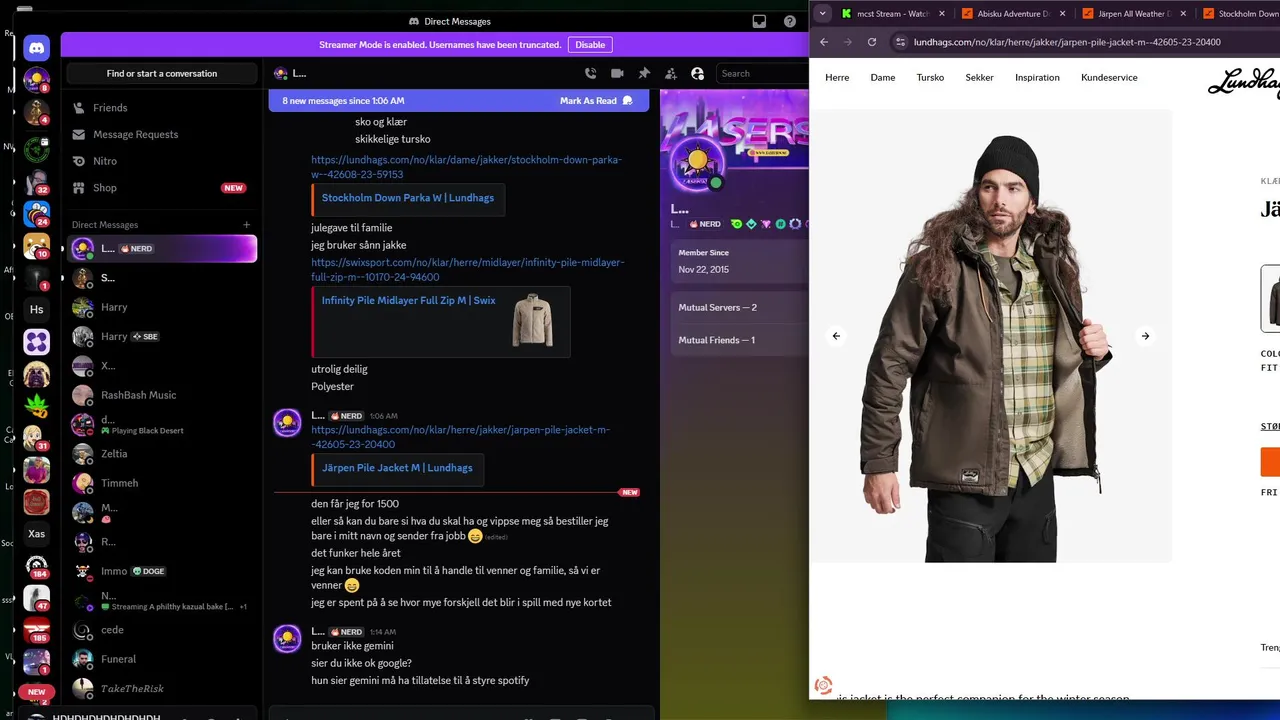Open Swix midlayer jacket thumbnail
This screenshot has height=720, width=1280.
(532, 320)
